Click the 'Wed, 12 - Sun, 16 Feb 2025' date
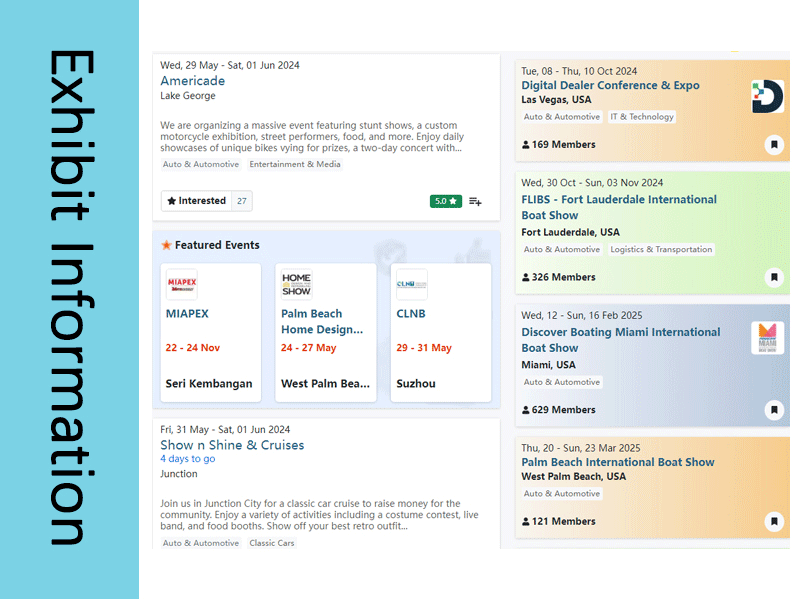800x600 pixels. pos(582,315)
